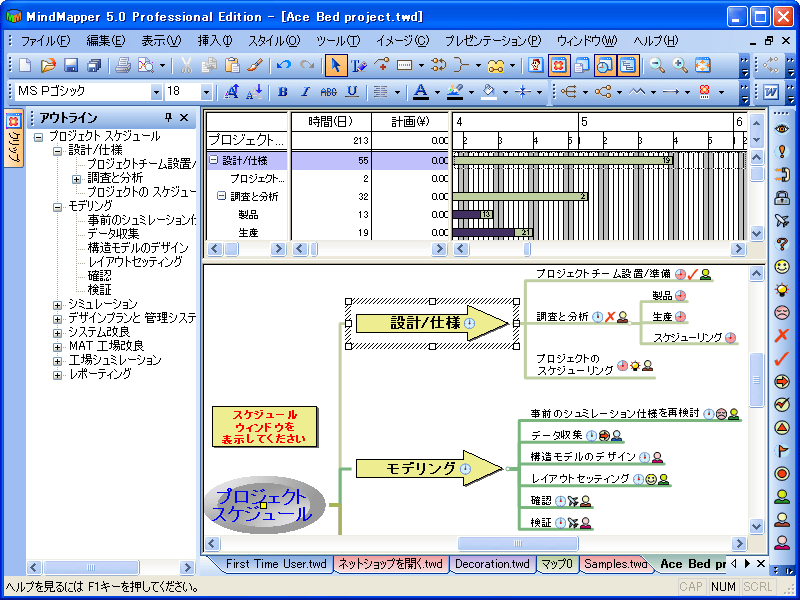Image resolution: width=800 pixels, height=600 pixels.
Task: Collapse モデリング in the outline tree
Action: point(57,207)
